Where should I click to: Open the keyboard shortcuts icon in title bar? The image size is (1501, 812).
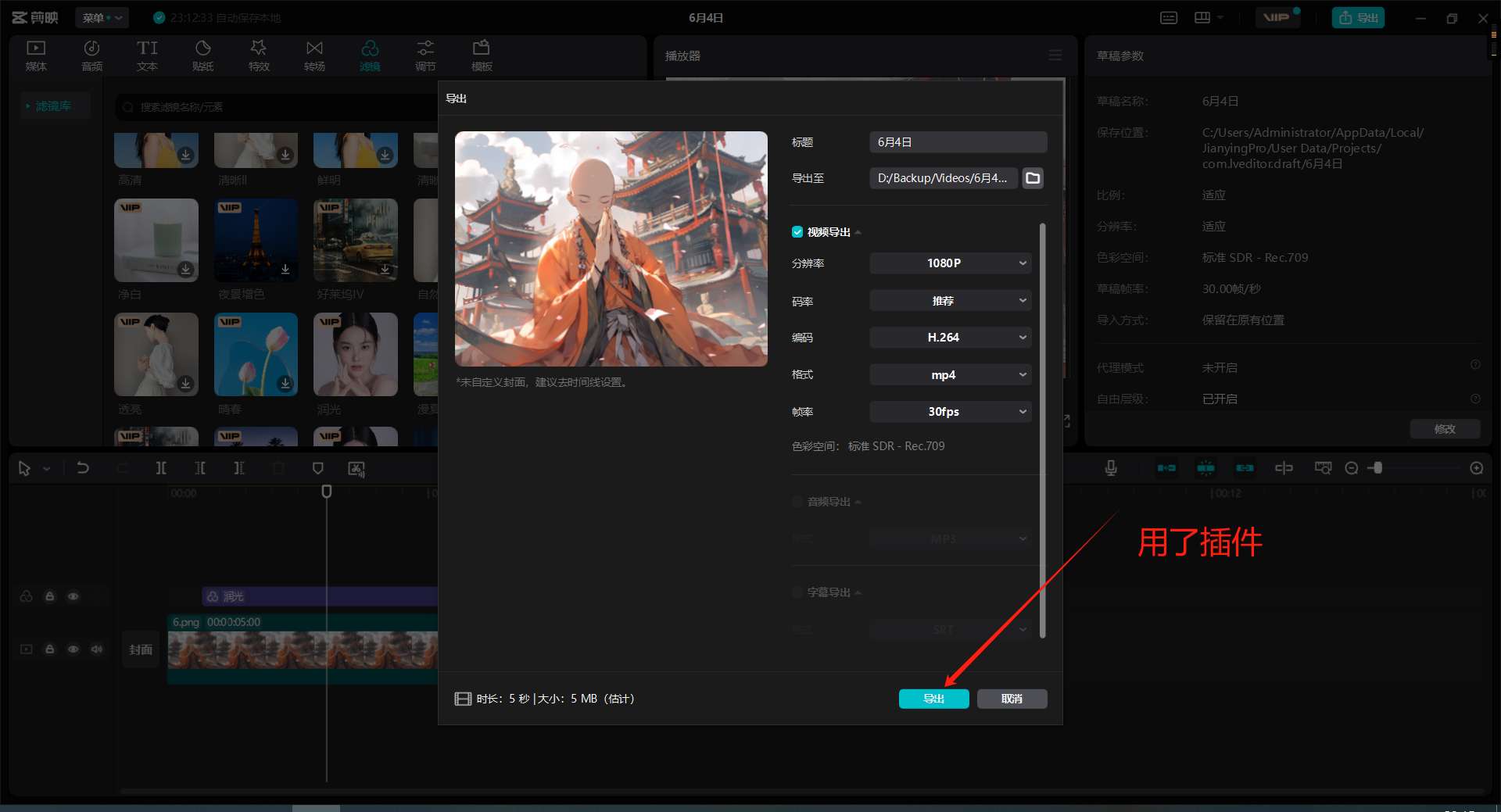1169,18
